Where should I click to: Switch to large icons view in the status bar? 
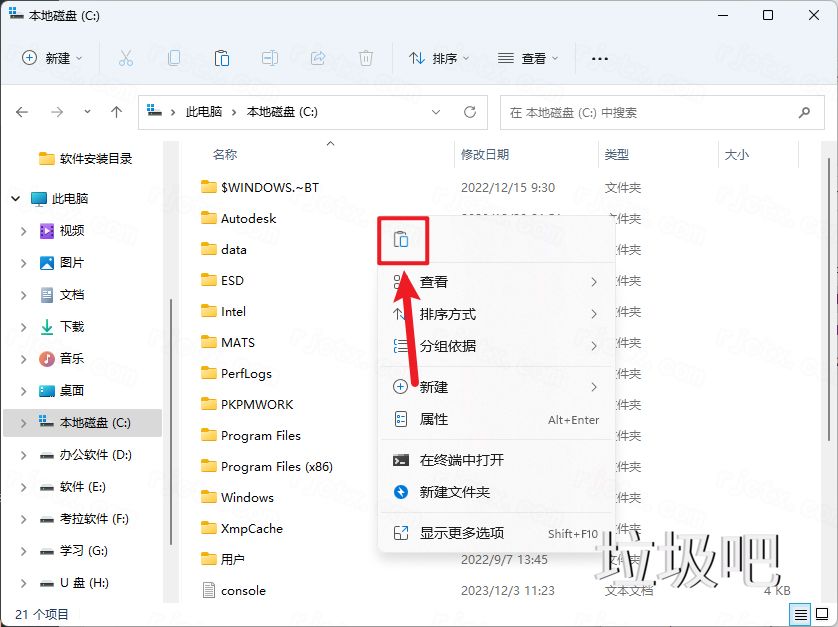point(824,613)
